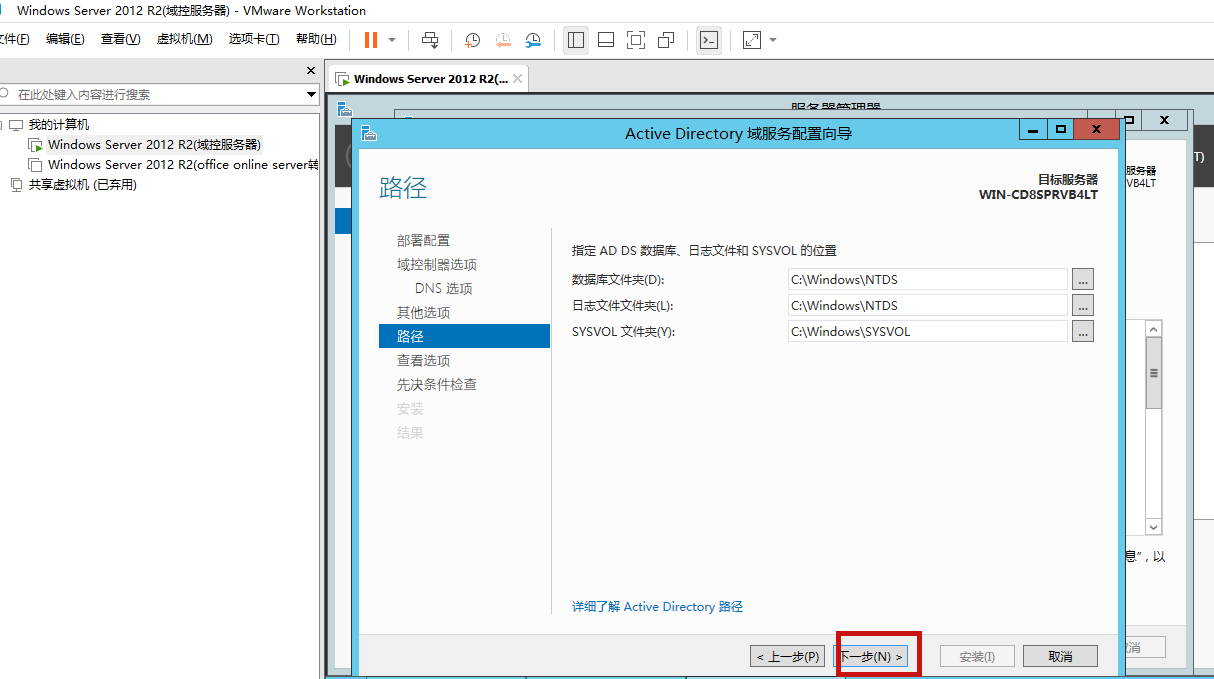Viewport: 1214px width, 679px height.
Task: Browse for the 日志文件文件夹 location
Action: point(1082,305)
